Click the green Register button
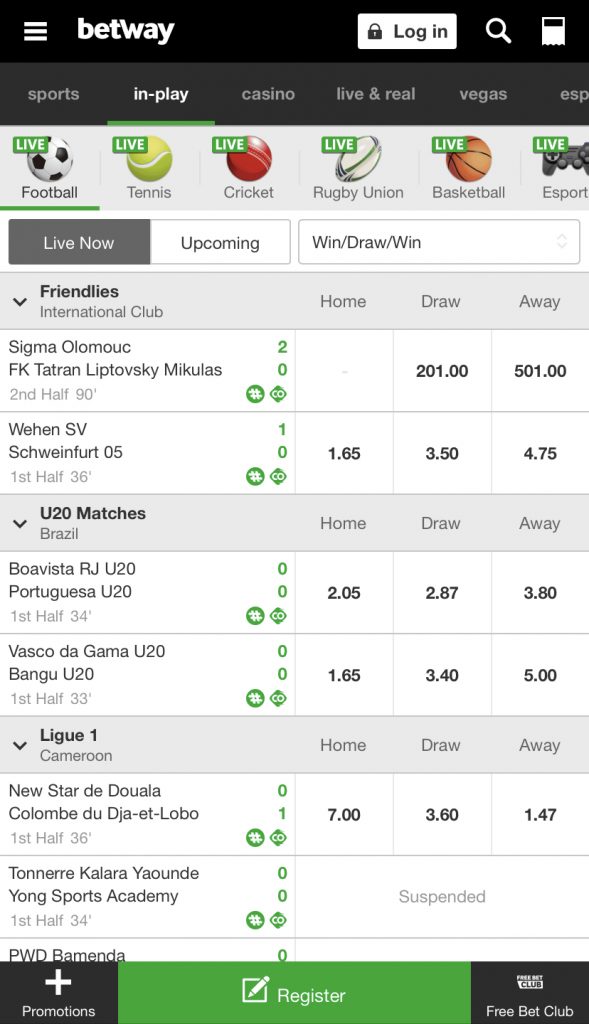Viewport: 589px width, 1024px height. pos(294,993)
